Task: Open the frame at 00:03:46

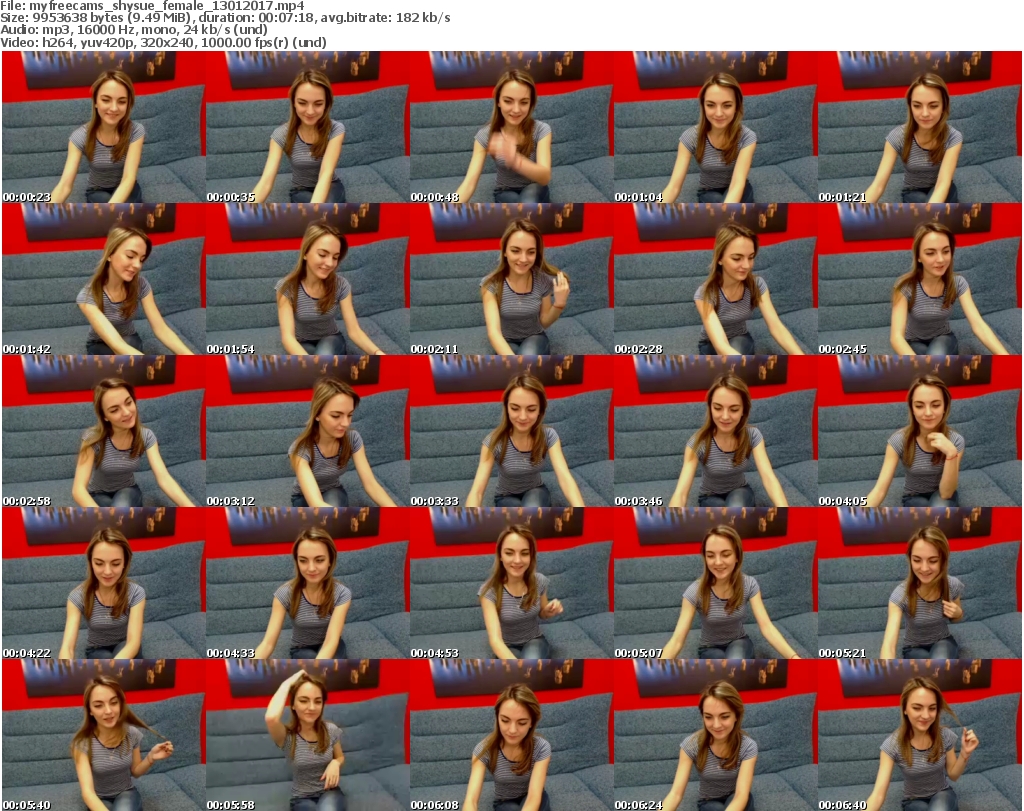Action: [x=715, y=432]
